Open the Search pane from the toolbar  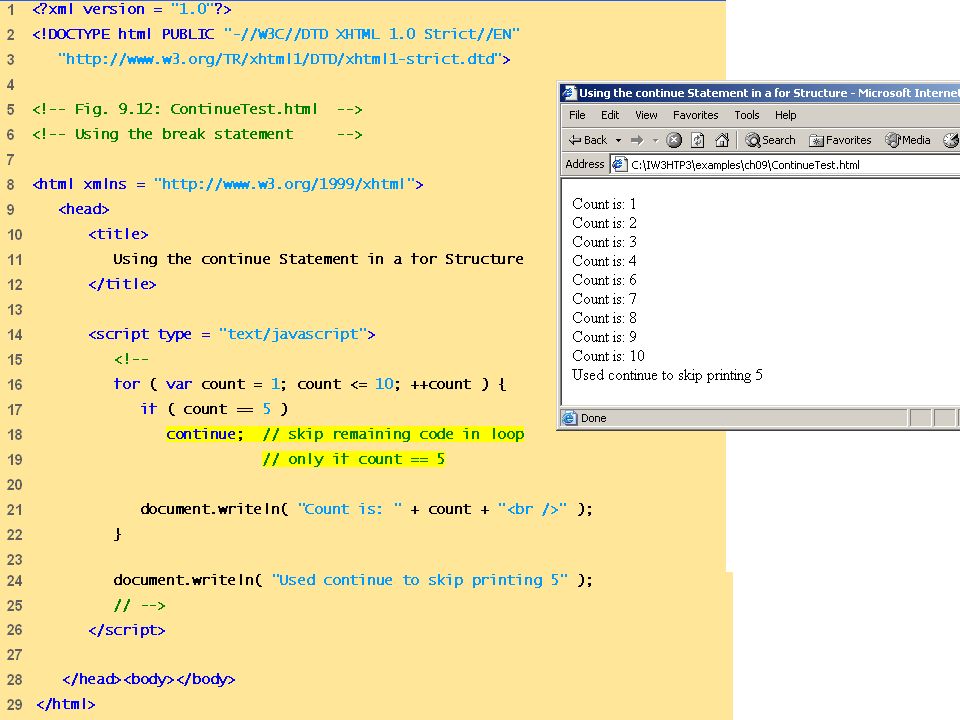coord(770,140)
